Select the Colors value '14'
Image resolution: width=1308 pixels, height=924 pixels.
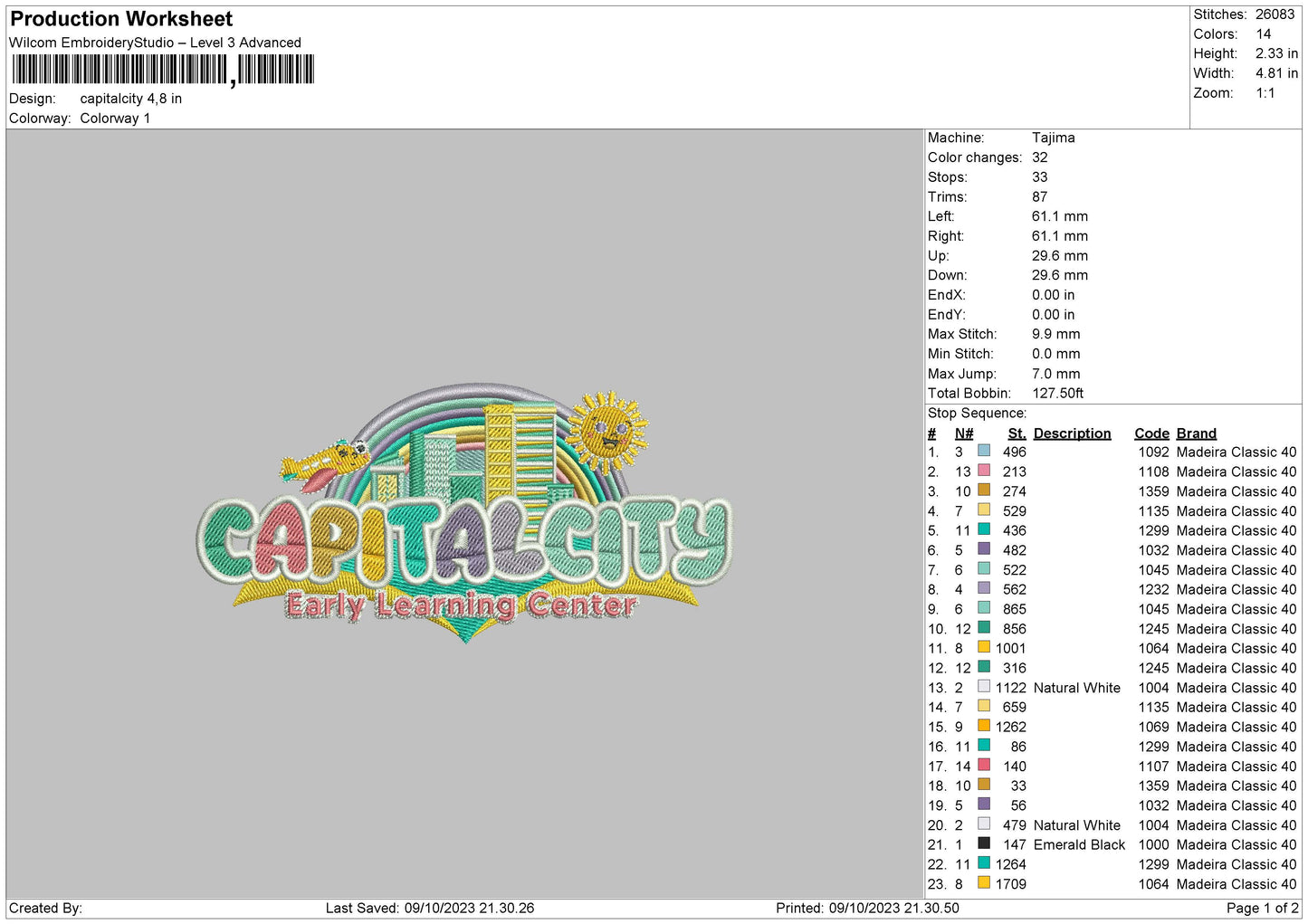[1264, 34]
